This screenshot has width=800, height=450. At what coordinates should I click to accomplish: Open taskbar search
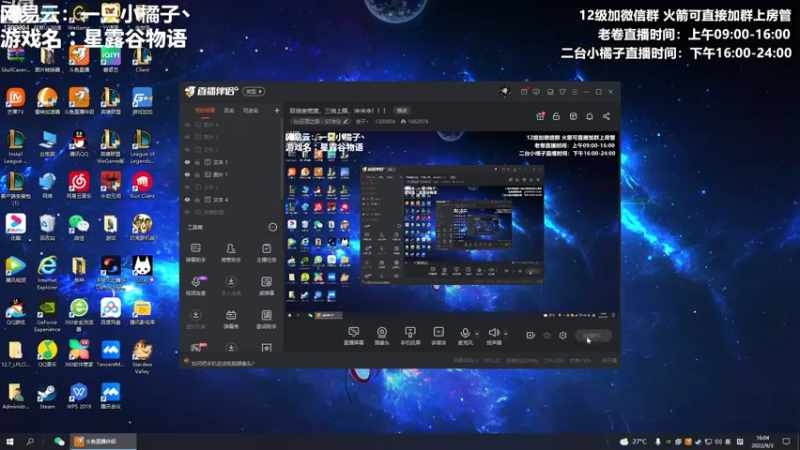pos(30,441)
